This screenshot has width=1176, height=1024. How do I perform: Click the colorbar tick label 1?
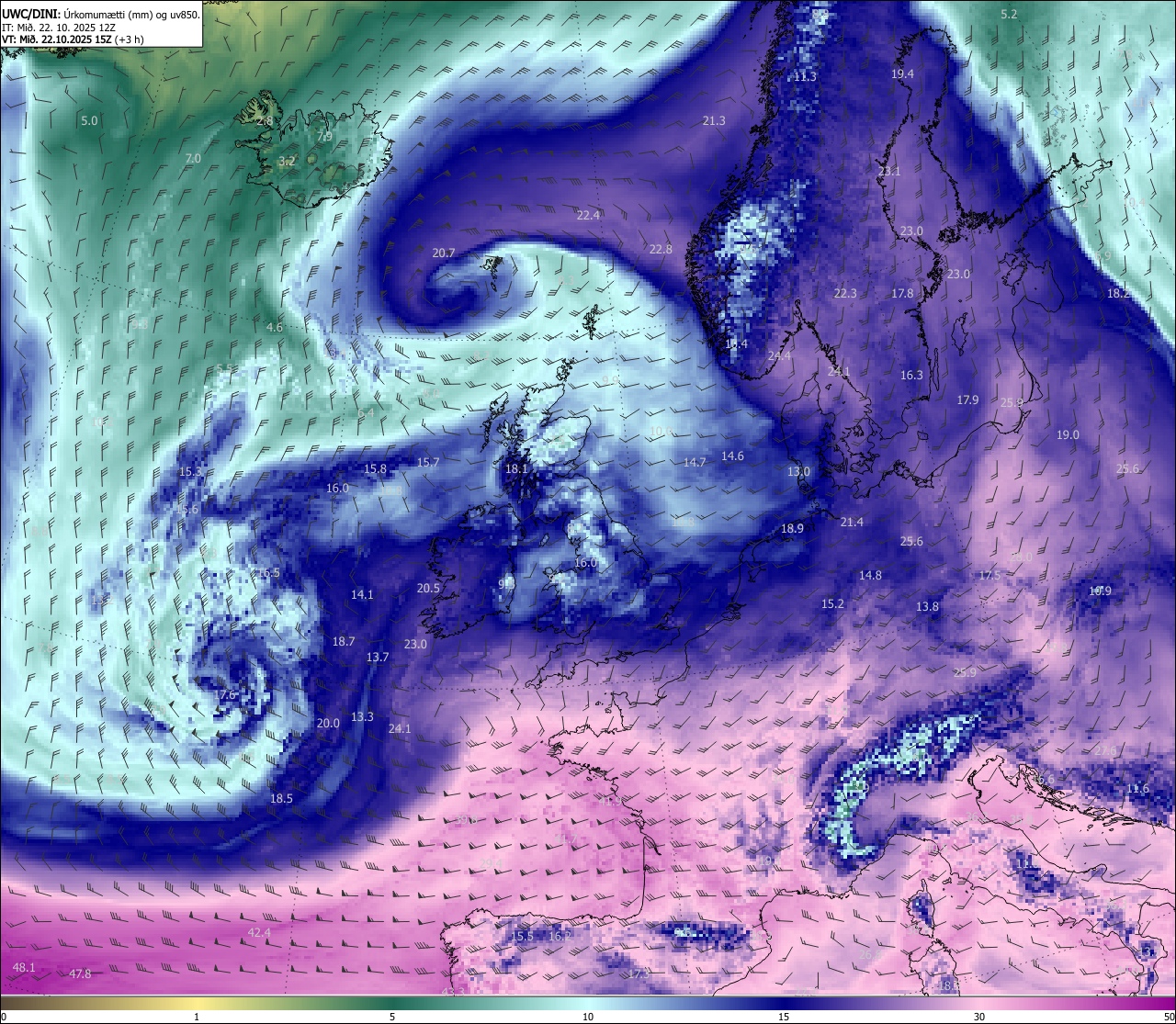pos(197,1016)
